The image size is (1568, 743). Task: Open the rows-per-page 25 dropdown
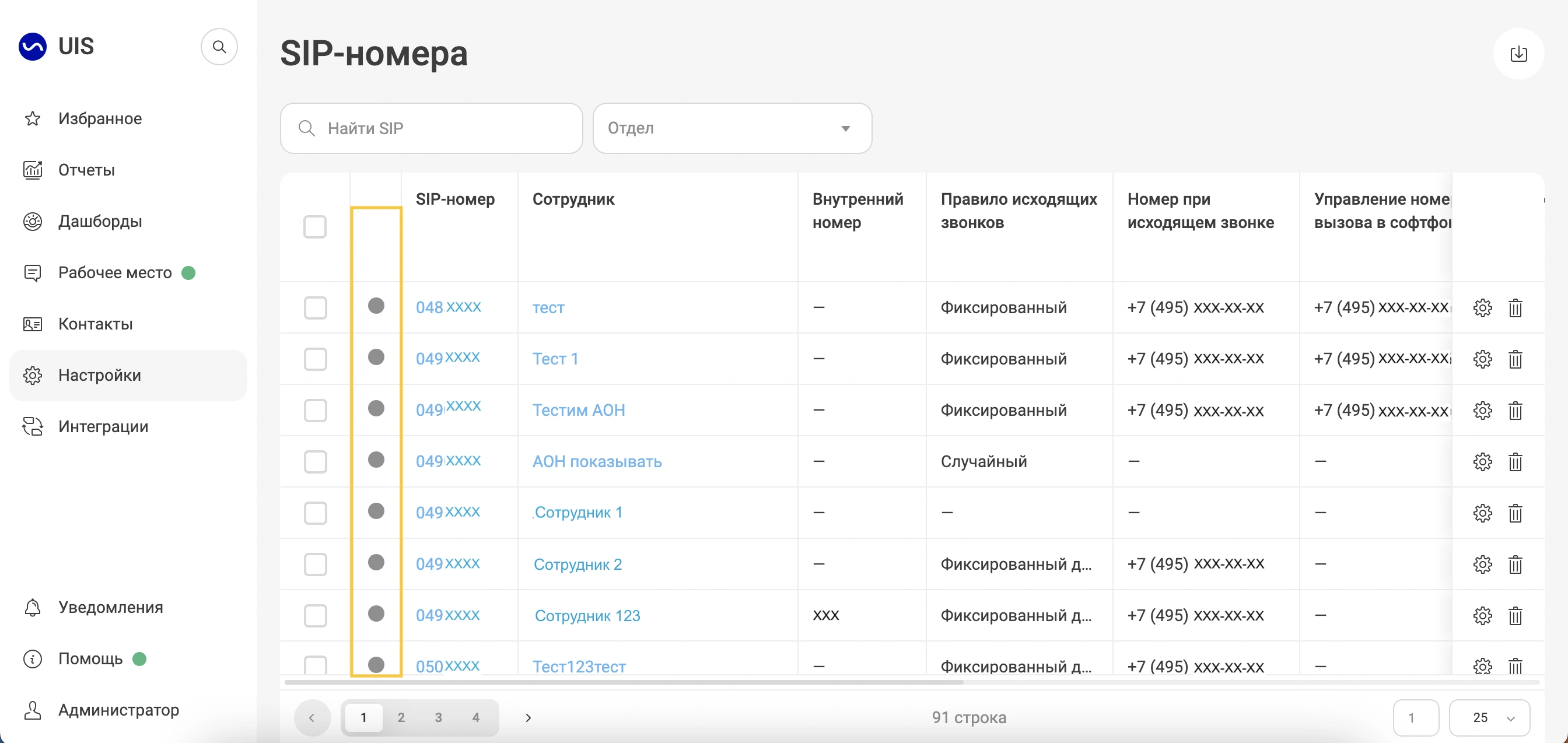point(1489,717)
